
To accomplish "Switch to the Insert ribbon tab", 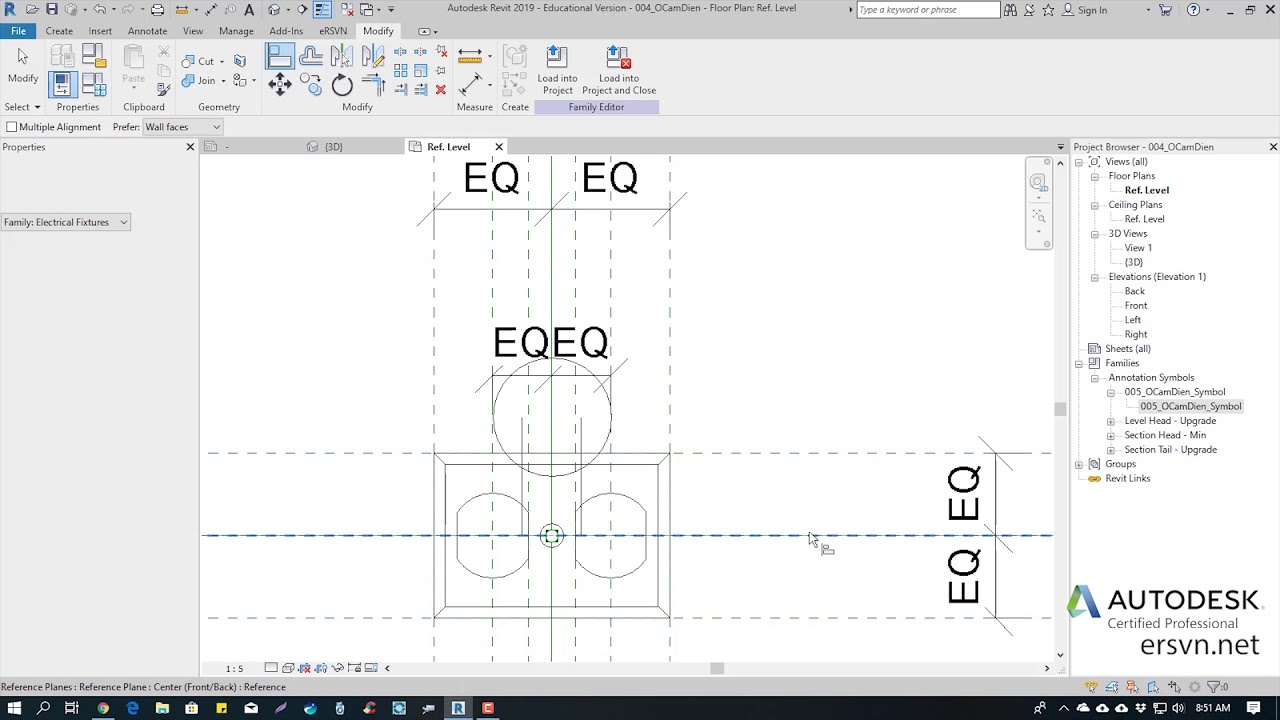I will point(100,31).
